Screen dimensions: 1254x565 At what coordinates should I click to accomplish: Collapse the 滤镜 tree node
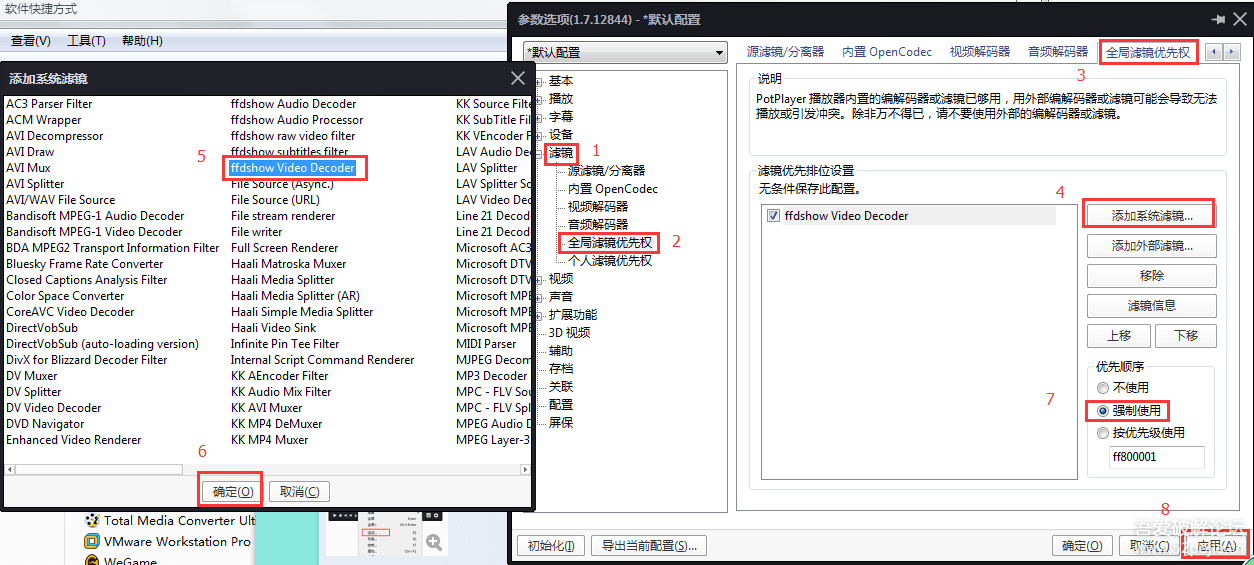[x=540, y=153]
